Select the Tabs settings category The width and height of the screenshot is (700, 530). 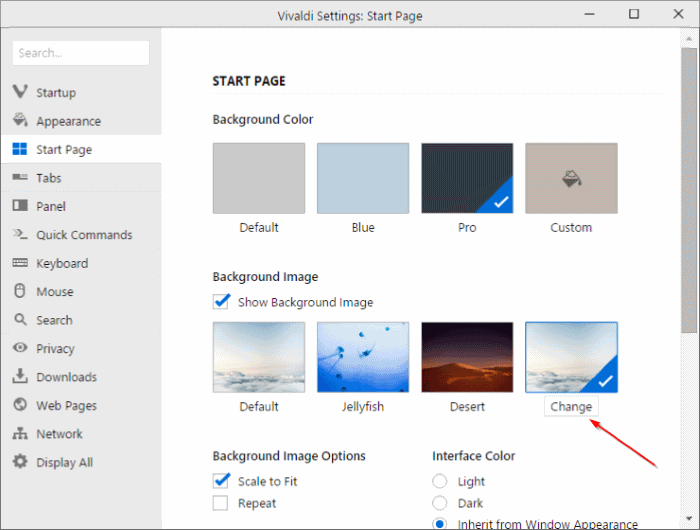pyautogui.click(x=49, y=178)
